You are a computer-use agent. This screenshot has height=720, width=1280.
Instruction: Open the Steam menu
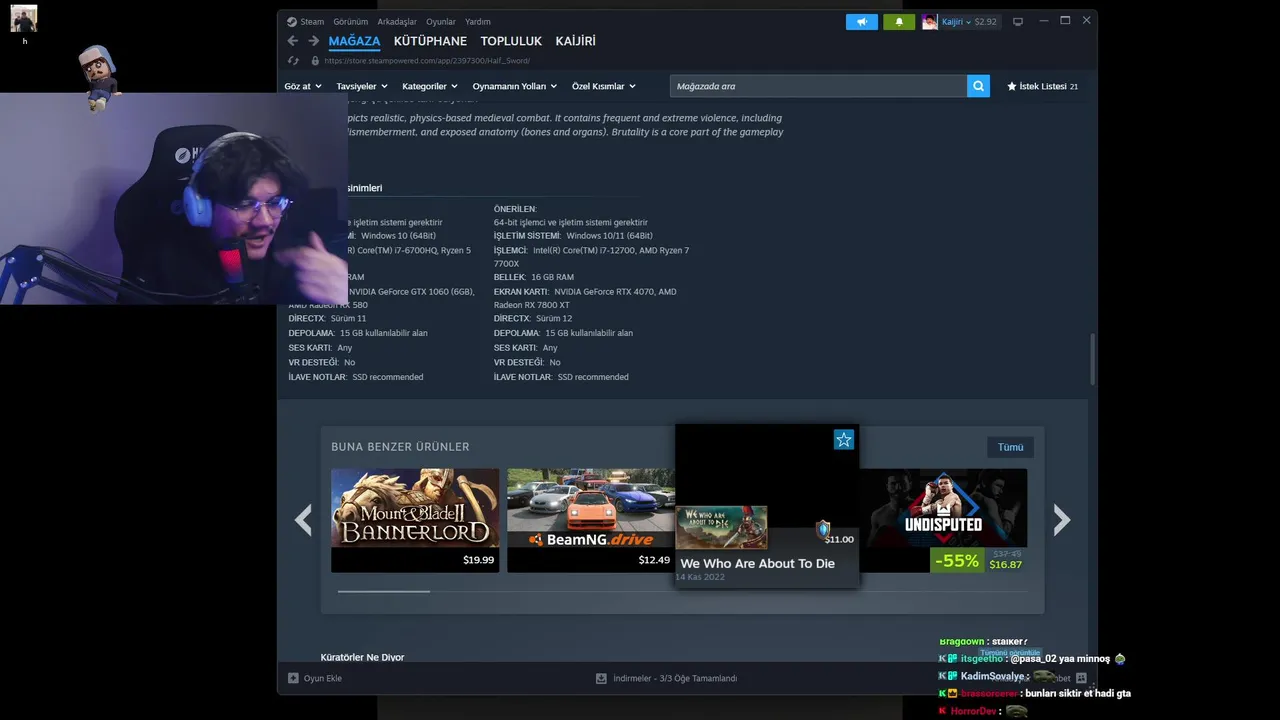click(312, 21)
